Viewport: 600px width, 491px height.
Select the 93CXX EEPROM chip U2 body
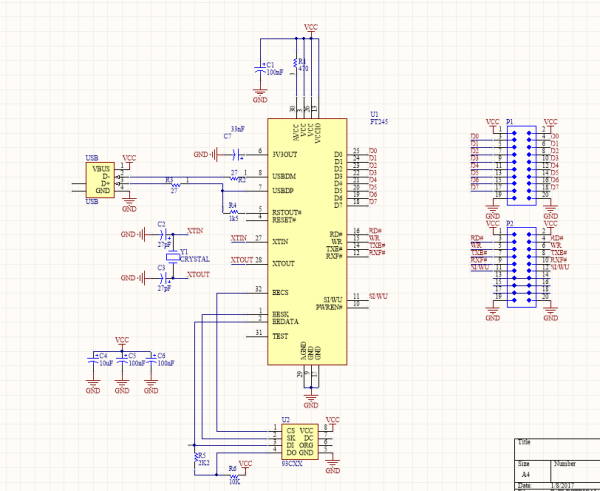tap(300, 442)
